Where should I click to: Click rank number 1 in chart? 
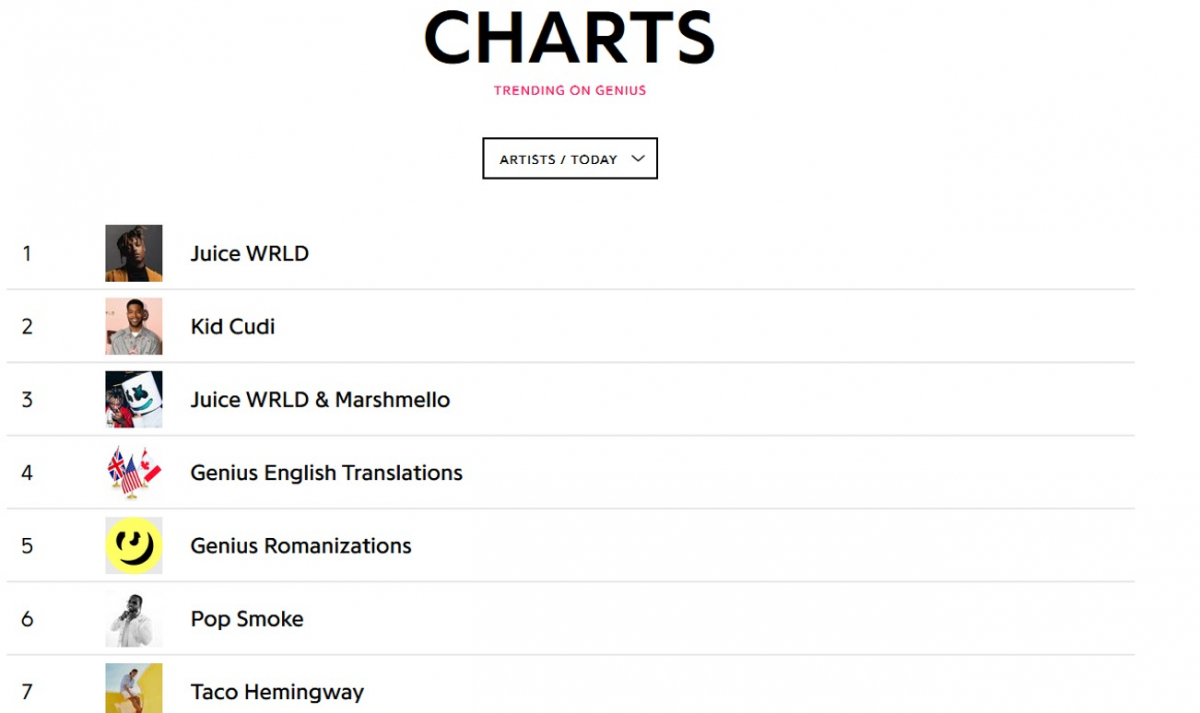(x=27, y=254)
